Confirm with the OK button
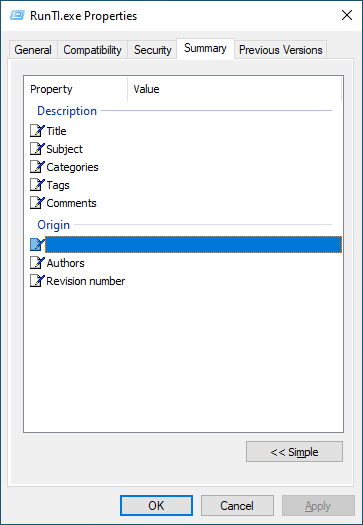 click(156, 505)
